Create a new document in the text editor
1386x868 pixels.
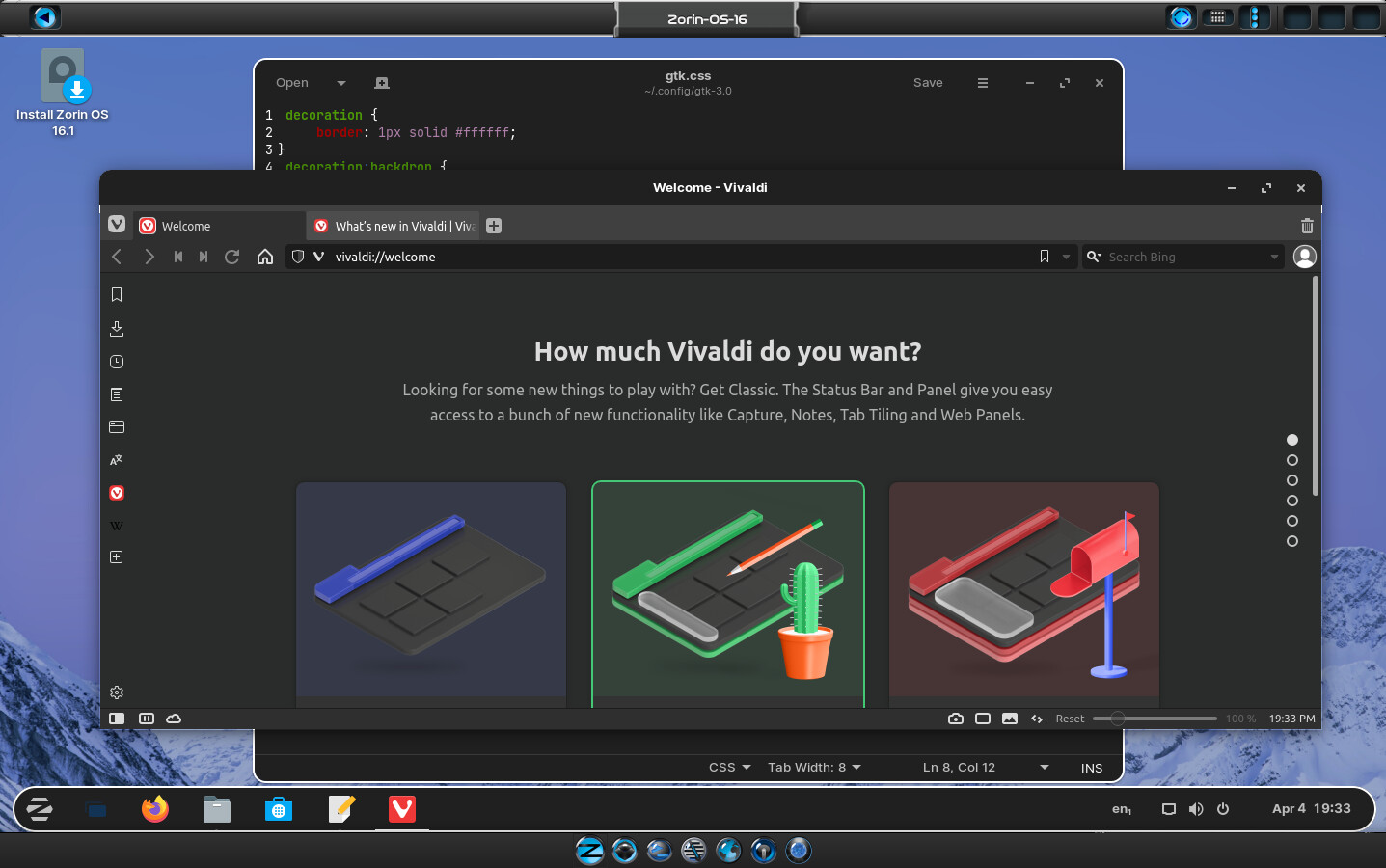(x=382, y=83)
